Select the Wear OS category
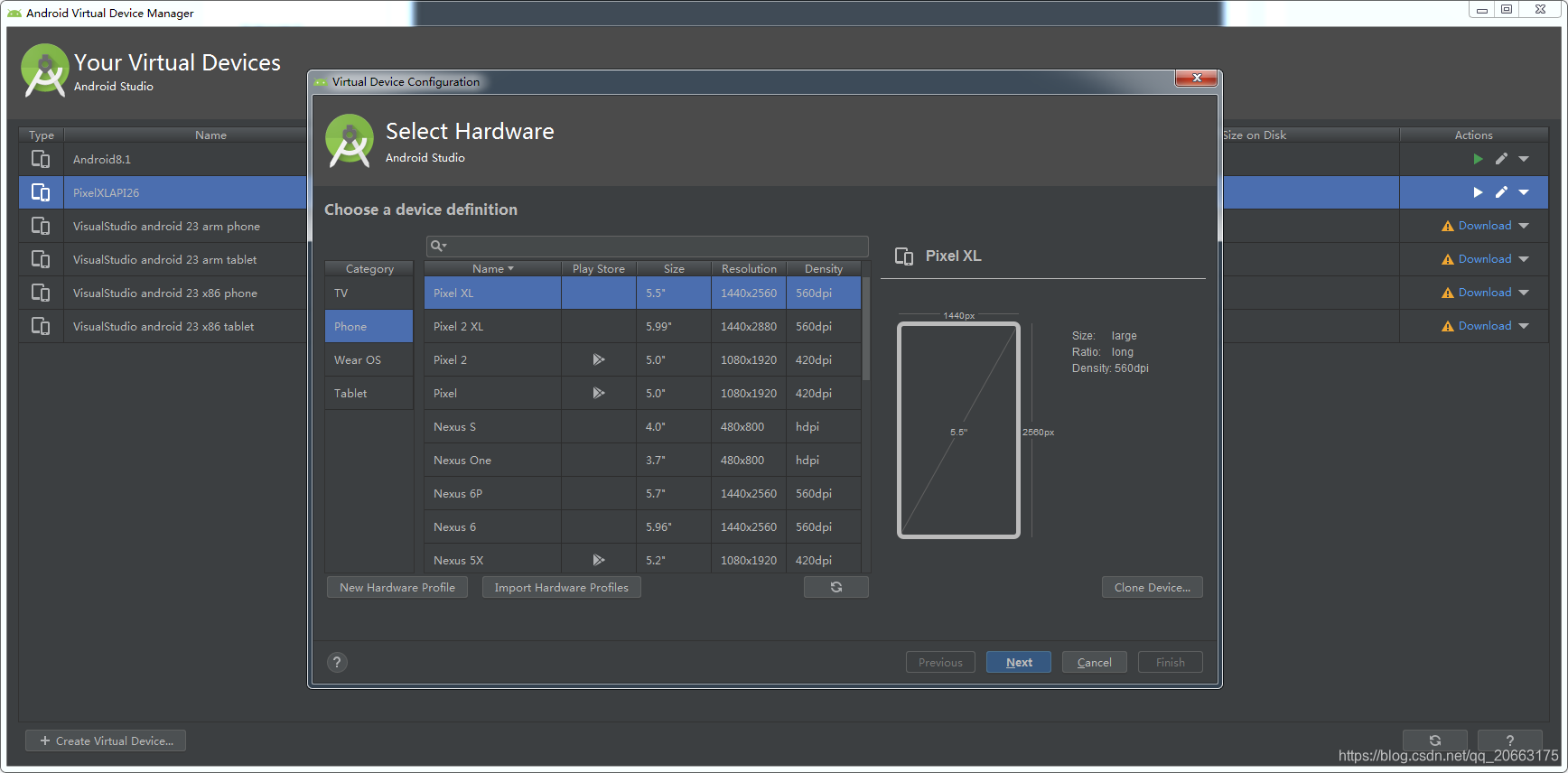Viewport: 1568px width, 773px height. 369,359
